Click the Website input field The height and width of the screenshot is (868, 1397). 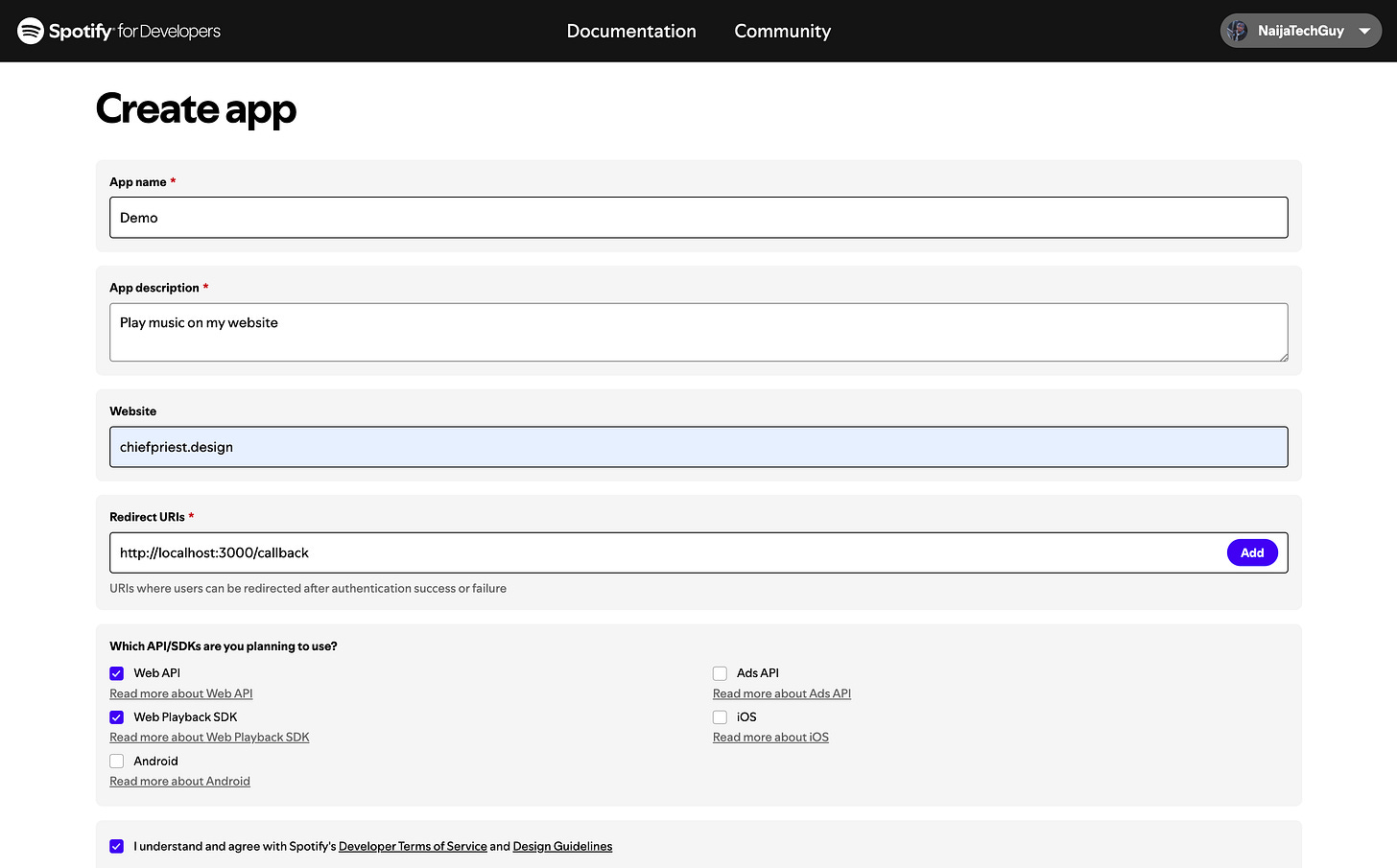click(698, 447)
